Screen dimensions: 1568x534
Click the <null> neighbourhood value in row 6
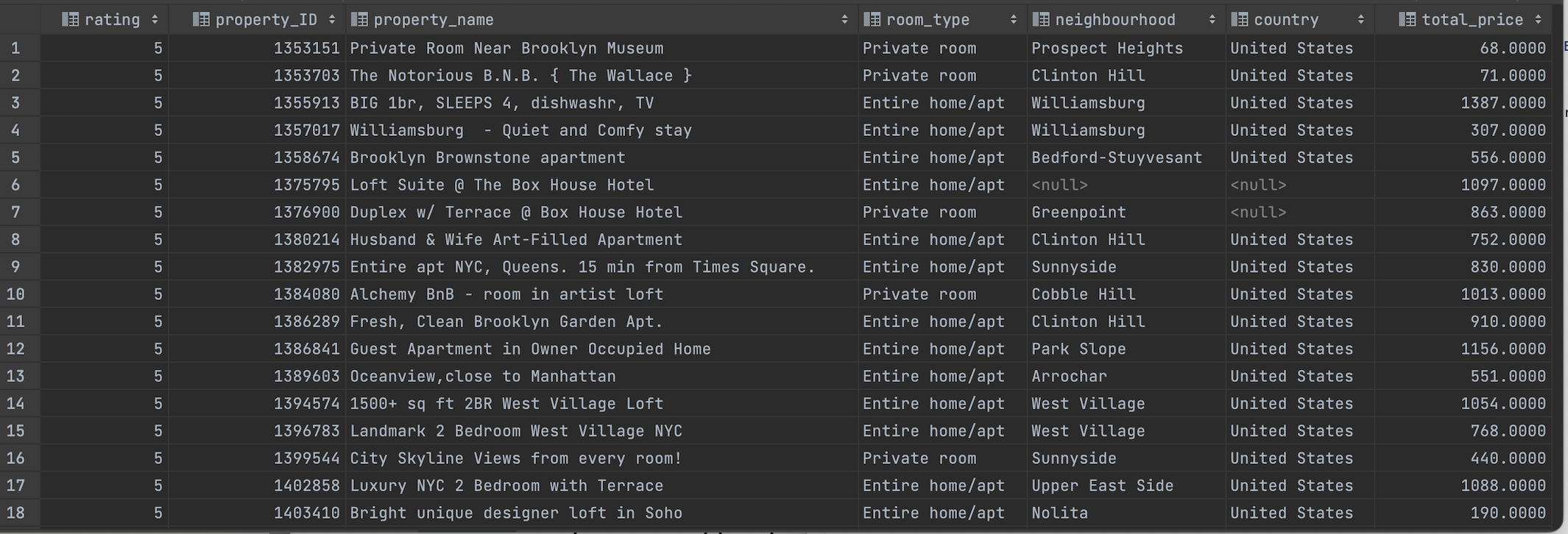[1060, 185]
